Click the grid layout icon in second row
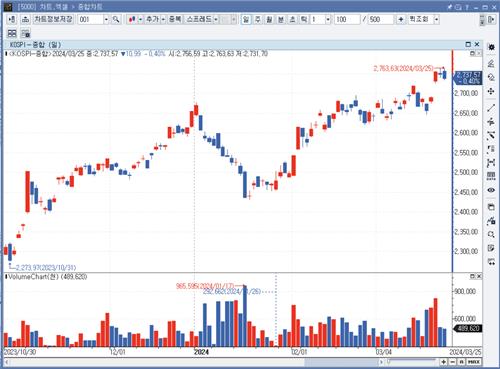 point(12,33)
